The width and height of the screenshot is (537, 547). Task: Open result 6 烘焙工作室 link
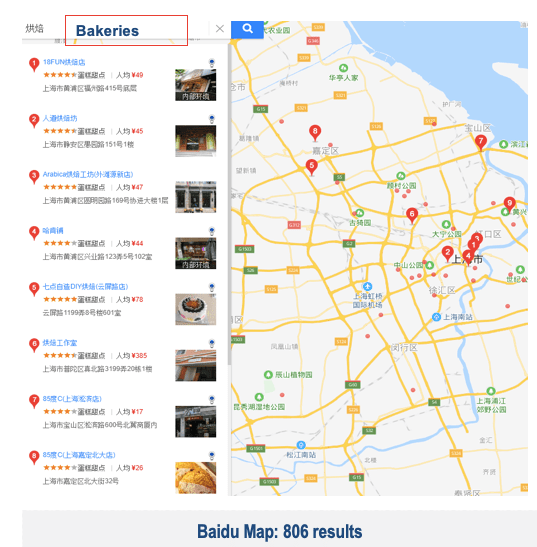tap(60, 343)
